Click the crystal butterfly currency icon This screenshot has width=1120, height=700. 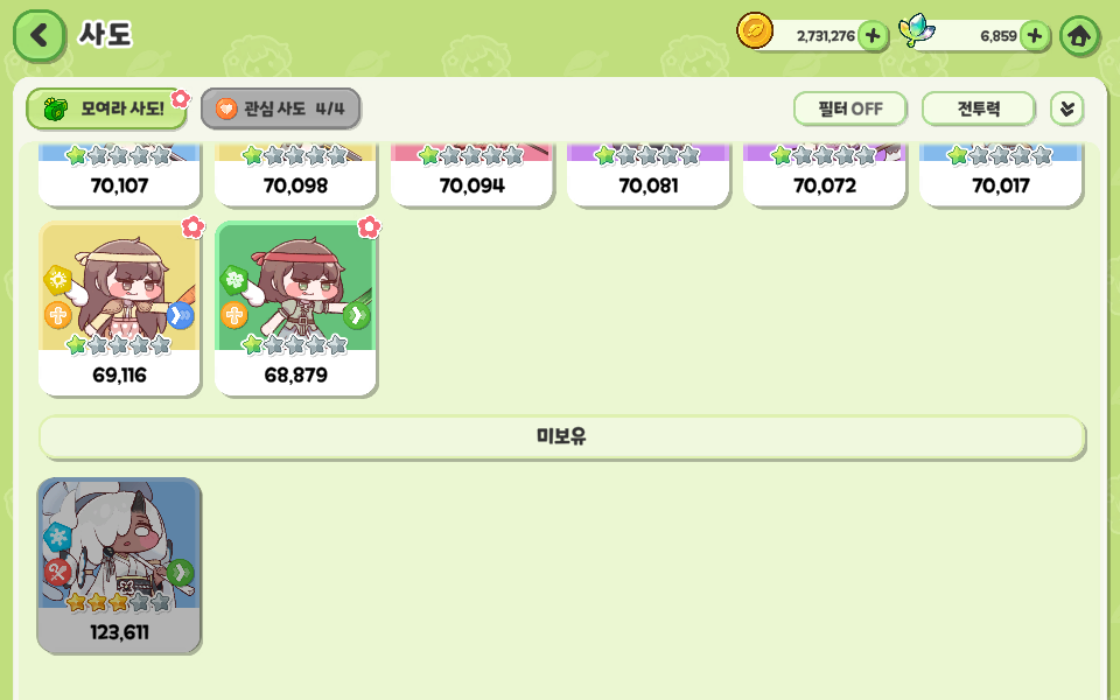click(x=917, y=31)
